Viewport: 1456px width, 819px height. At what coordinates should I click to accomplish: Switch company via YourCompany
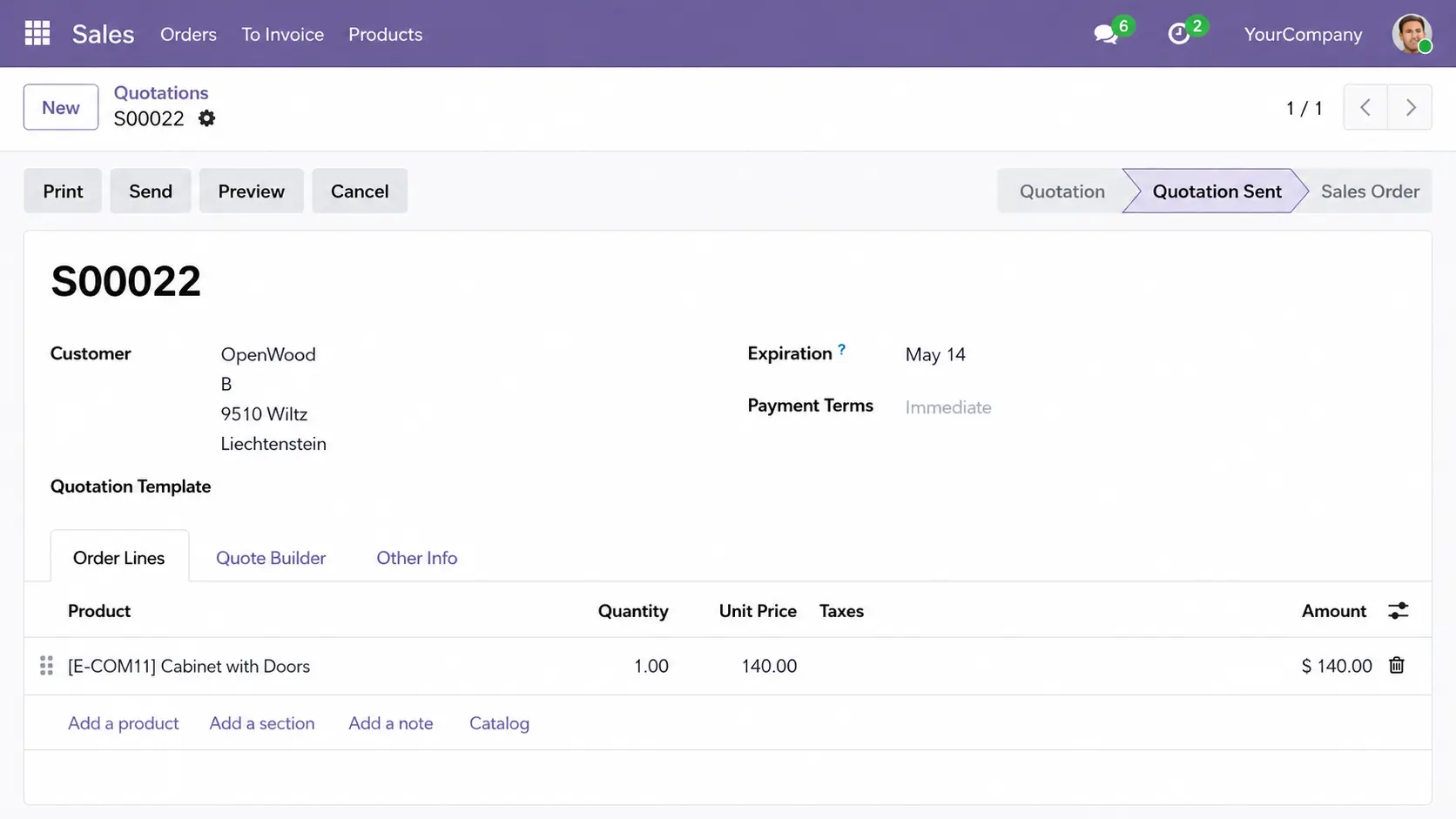[x=1303, y=34]
